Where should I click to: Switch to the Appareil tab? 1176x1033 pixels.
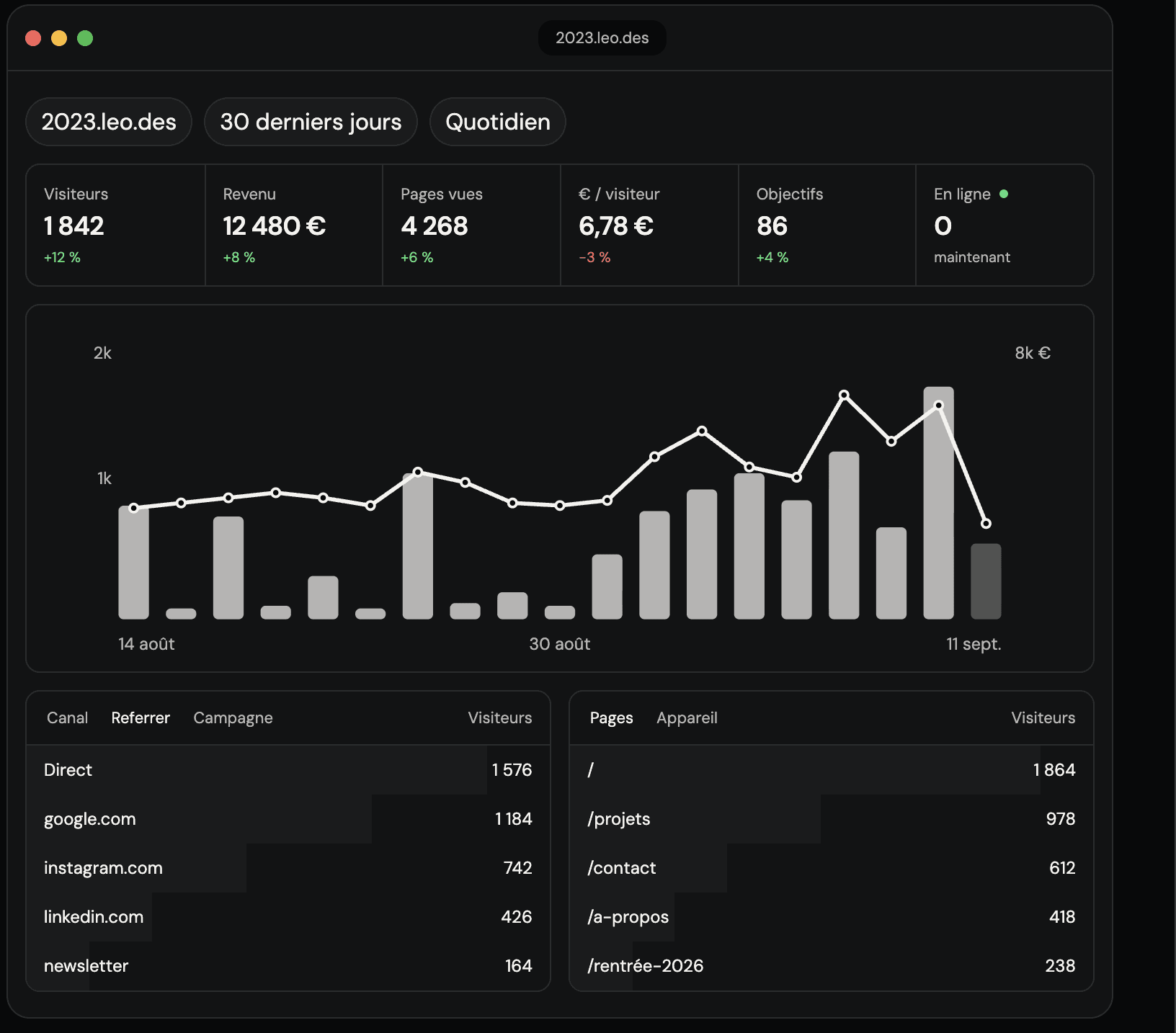pos(687,718)
